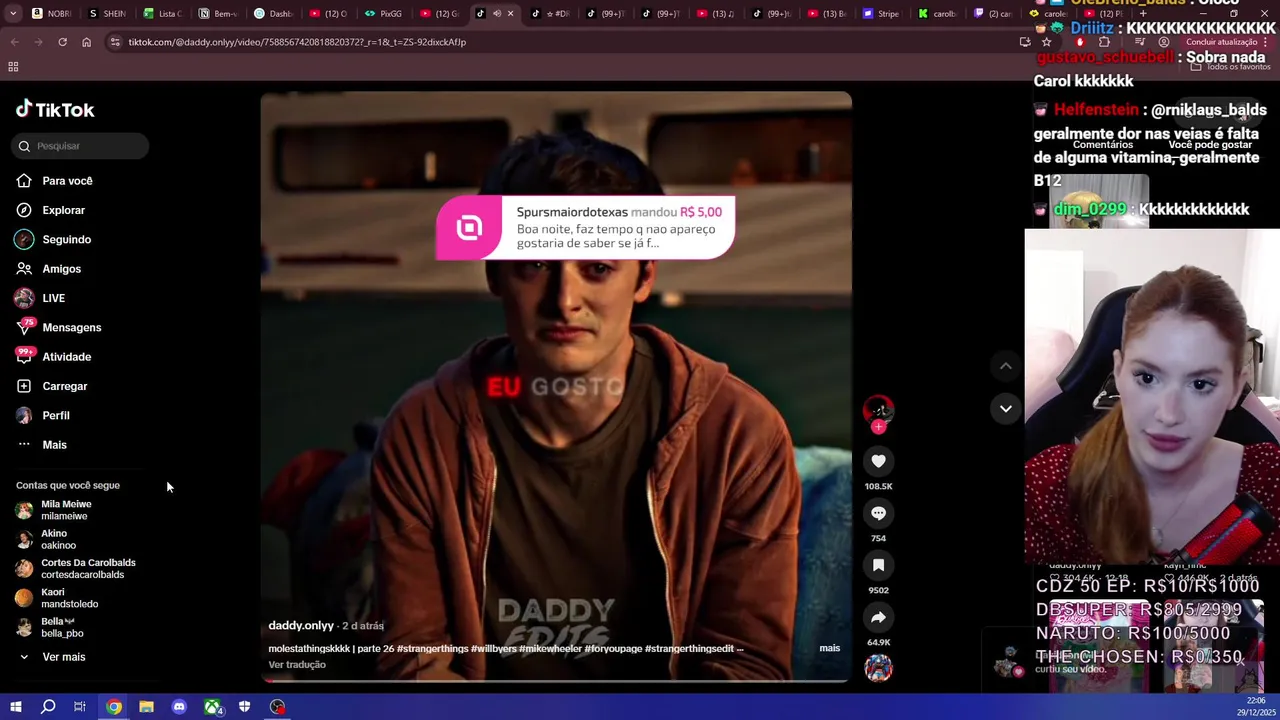Screen dimensions: 1280x720
Task: Open Windows Security shield on taskbar
Action: click(x=244, y=707)
